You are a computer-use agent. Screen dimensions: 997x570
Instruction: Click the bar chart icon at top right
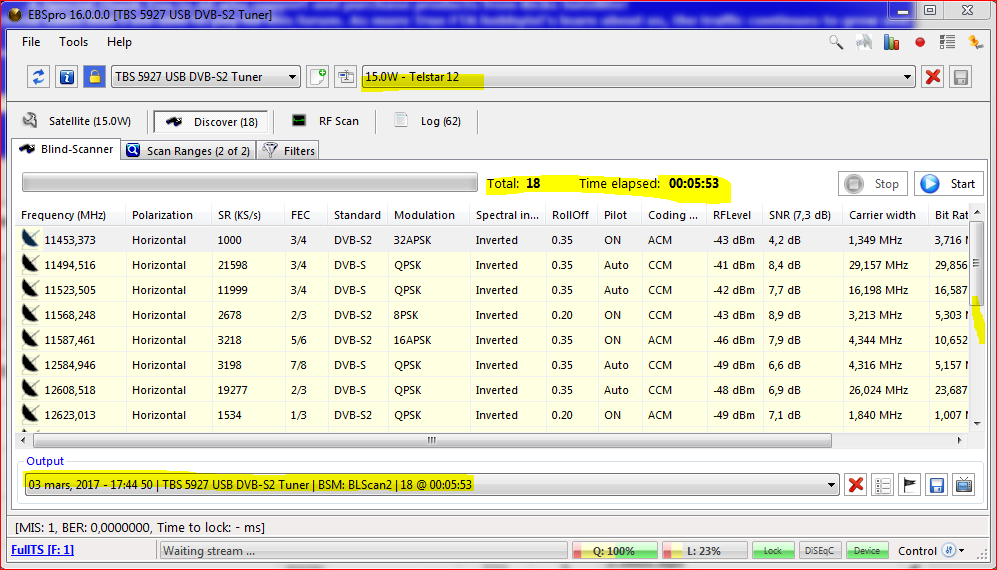click(892, 42)
